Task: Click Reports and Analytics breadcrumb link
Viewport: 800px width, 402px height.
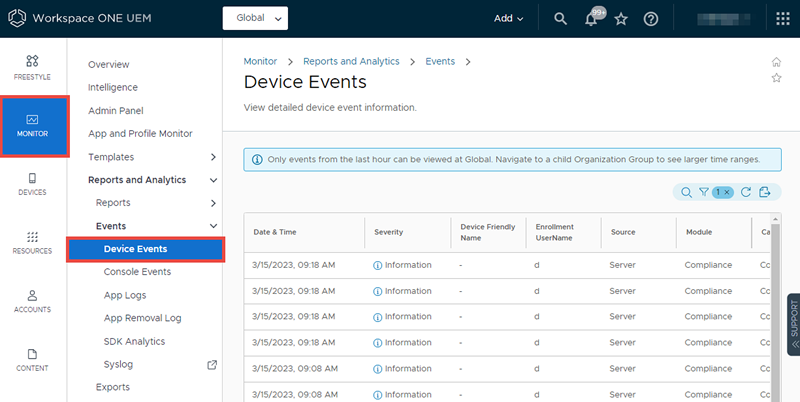Action: 351,61
